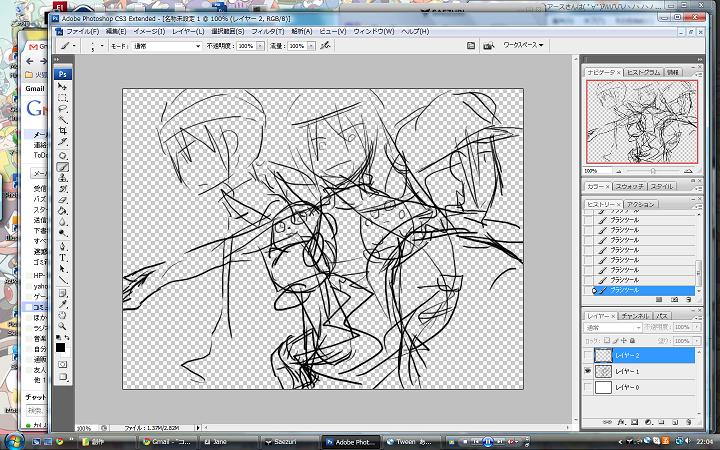This screenshot has height=450, width=720.
Task: Select the Hand tool
Action: [x=62, y=316]
